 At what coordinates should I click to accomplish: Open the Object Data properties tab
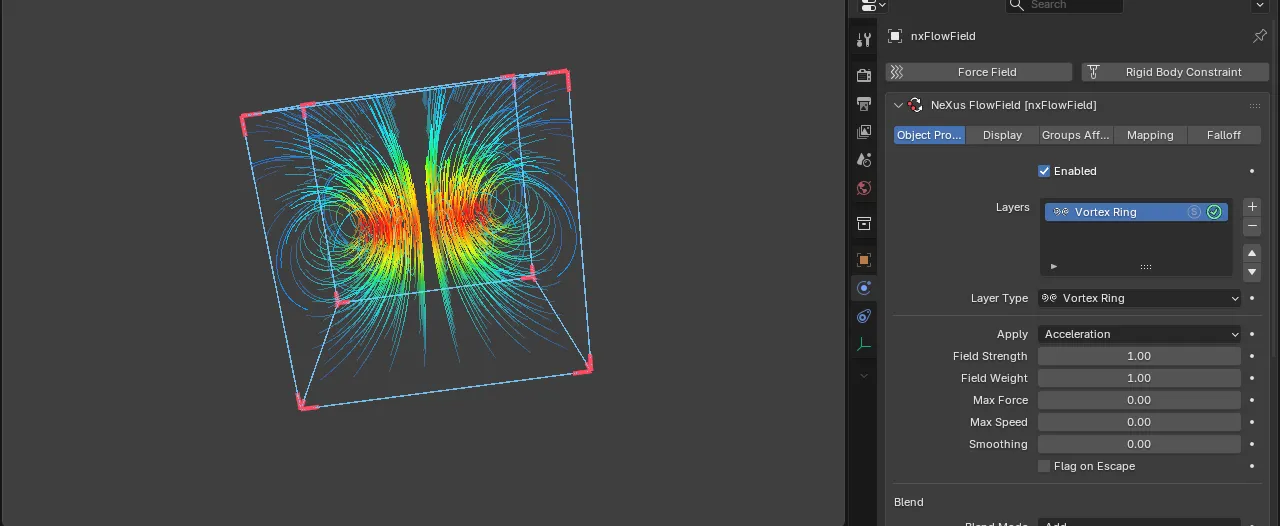[864, 345]
